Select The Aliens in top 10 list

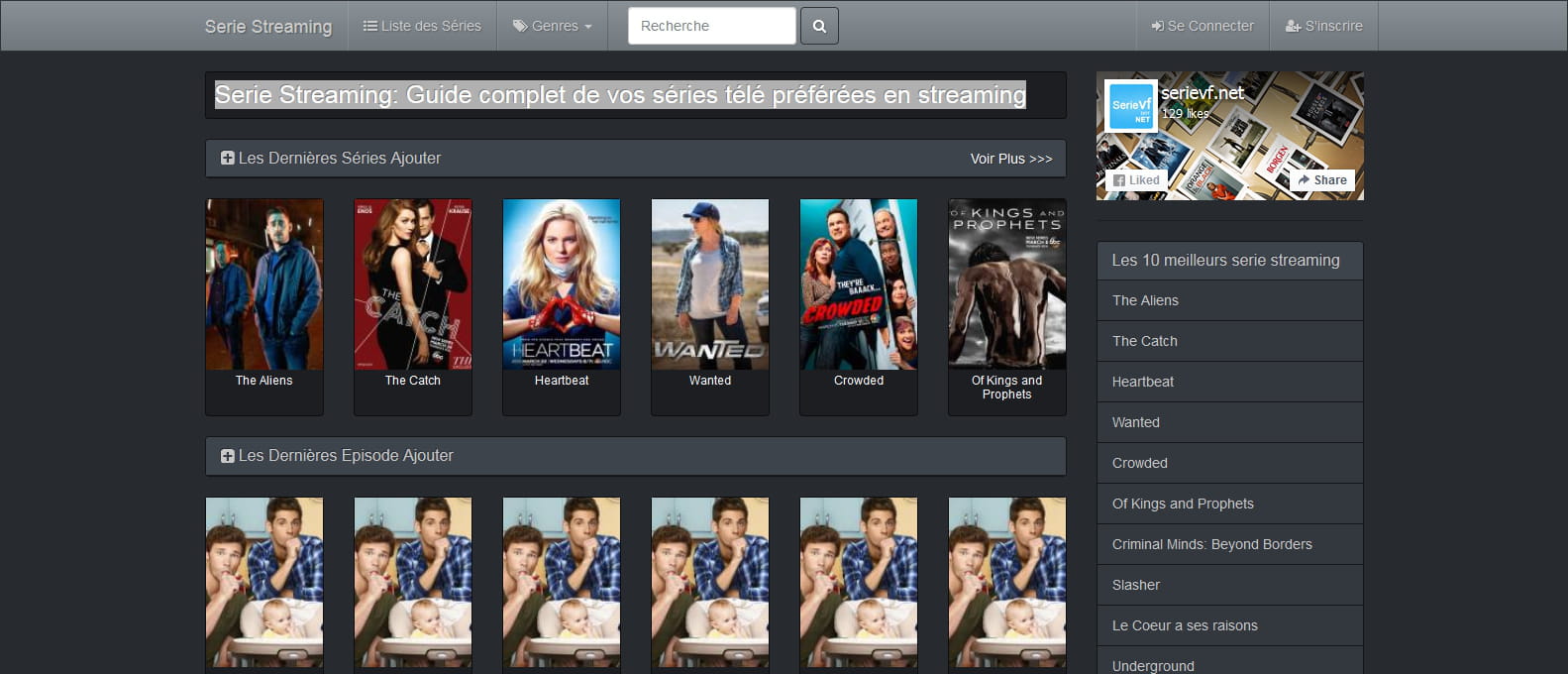(1230, 300)
